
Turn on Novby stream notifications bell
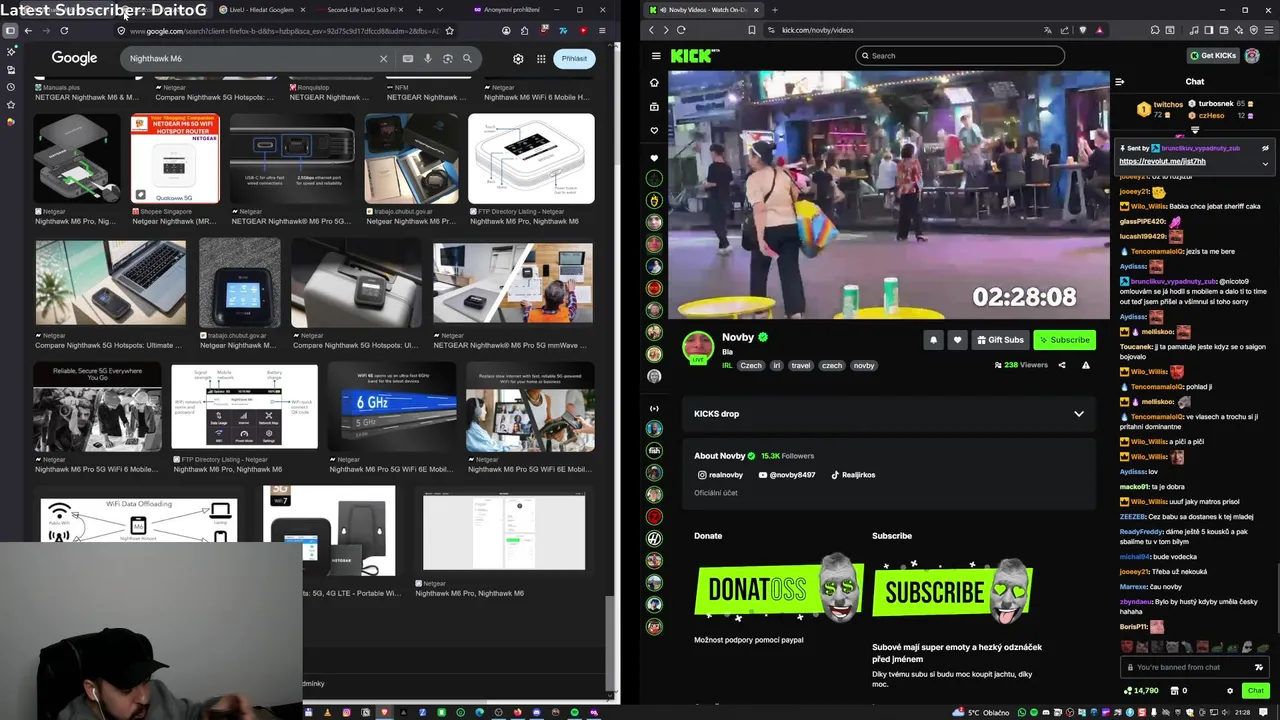tap(933, 340)
